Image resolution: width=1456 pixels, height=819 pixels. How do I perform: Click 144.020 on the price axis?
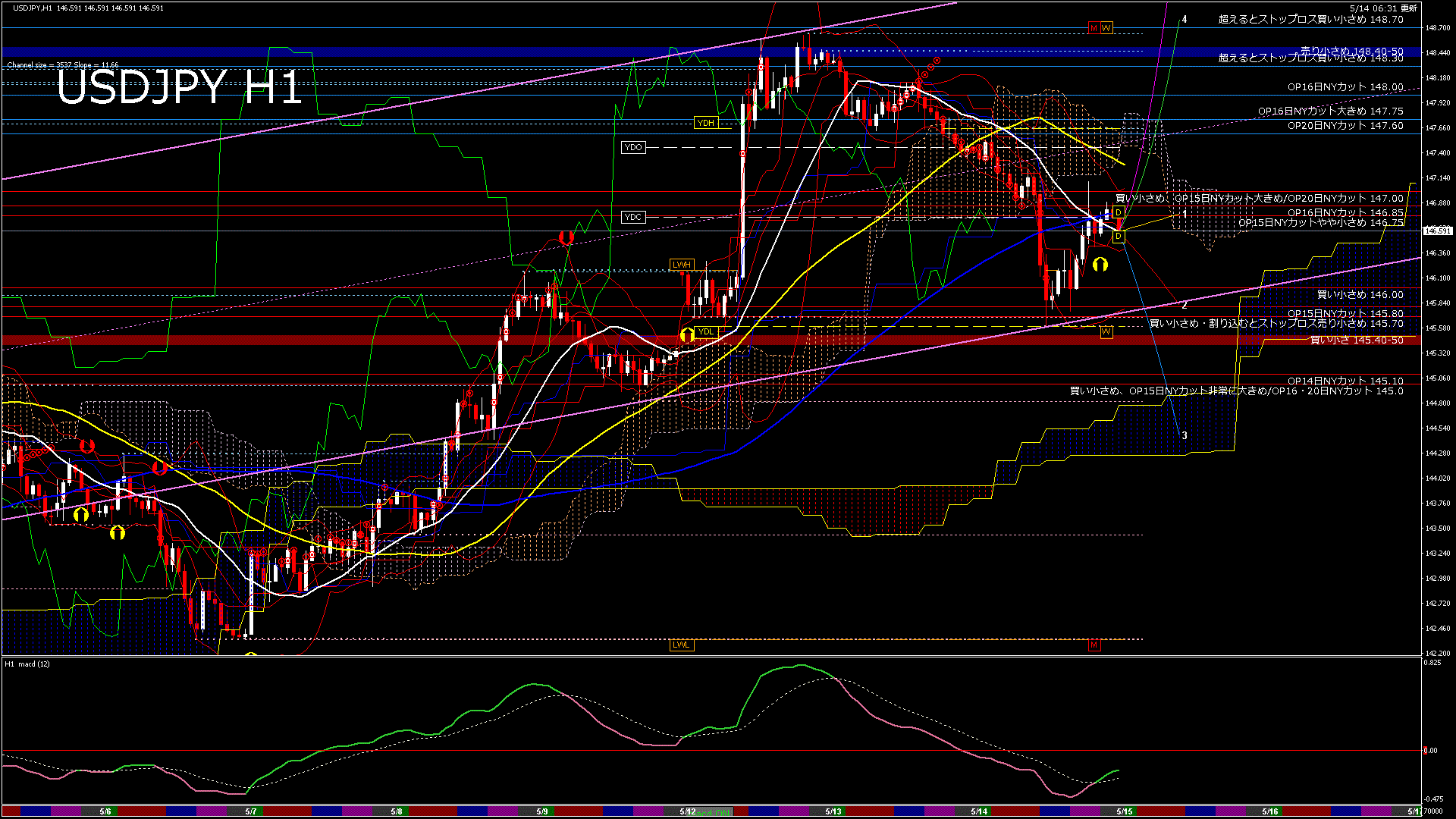point(1438,479)
